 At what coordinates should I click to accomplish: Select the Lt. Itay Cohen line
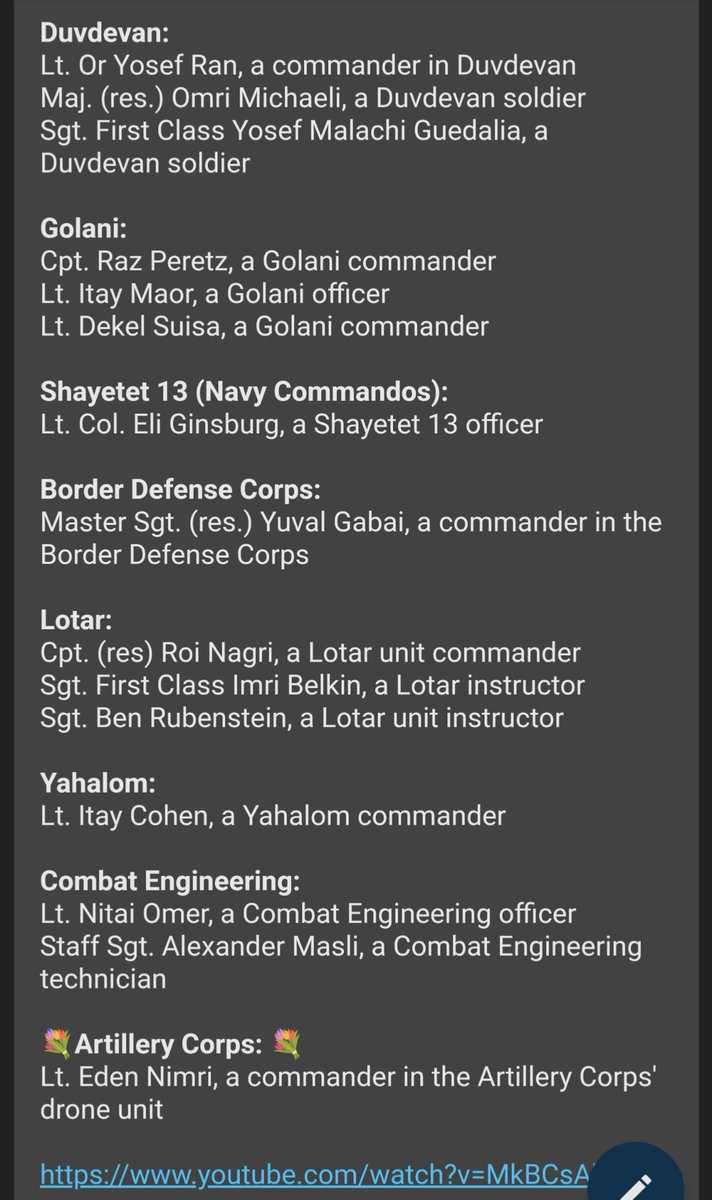[273, 816]
